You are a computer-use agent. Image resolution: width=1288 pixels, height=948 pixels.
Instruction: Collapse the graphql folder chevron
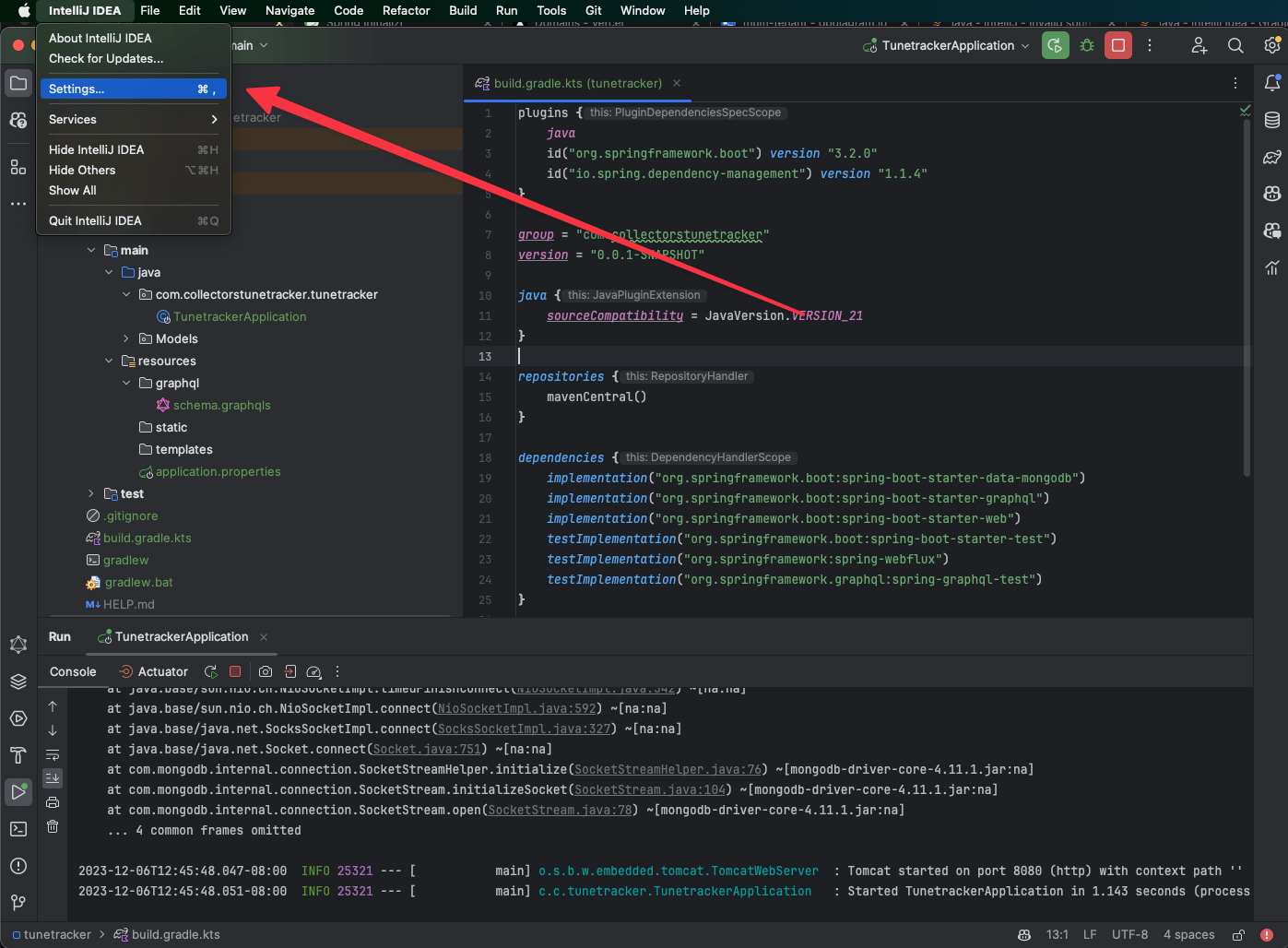126,383
